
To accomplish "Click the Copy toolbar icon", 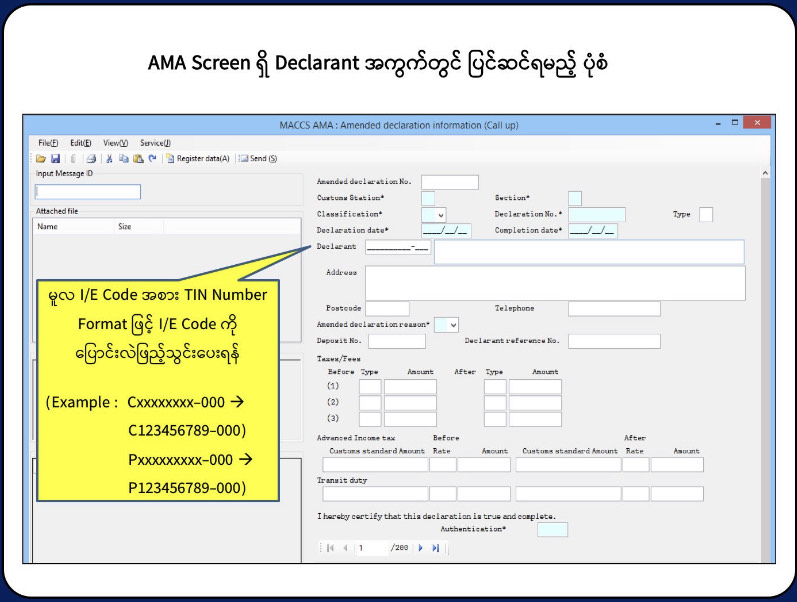I will coord(124,159).
